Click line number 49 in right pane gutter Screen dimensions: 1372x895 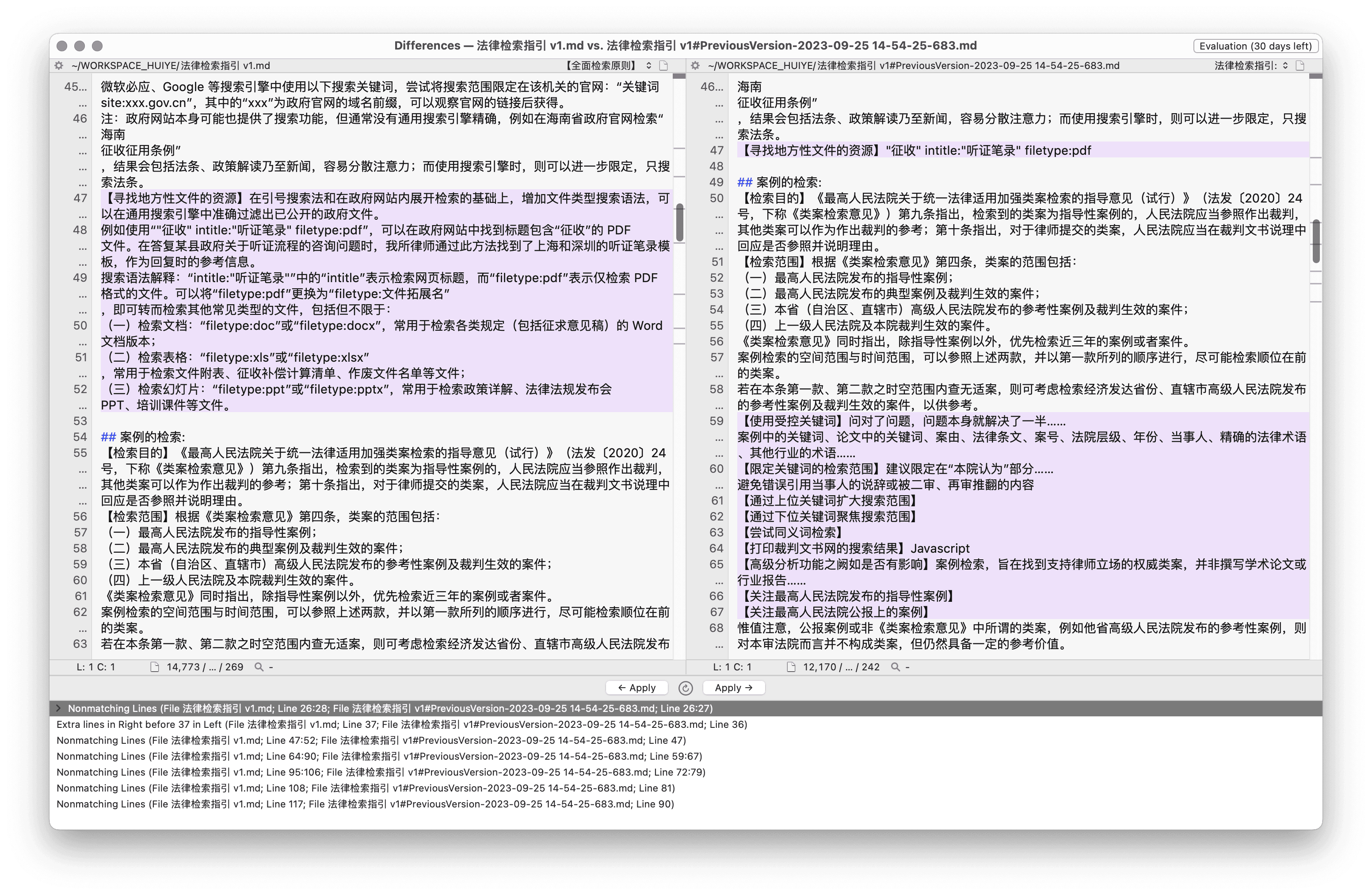pyautogui.click(x=716, y=182)
